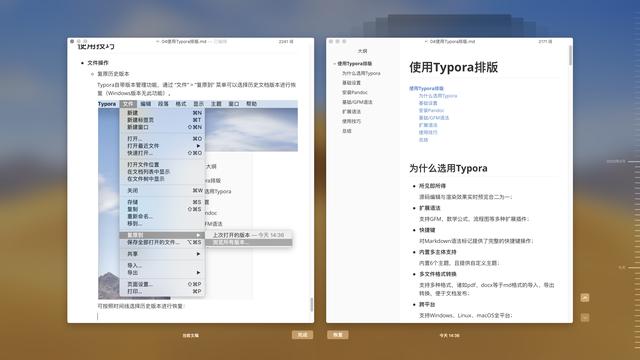Click the 今天 14:36 version label

449,336
